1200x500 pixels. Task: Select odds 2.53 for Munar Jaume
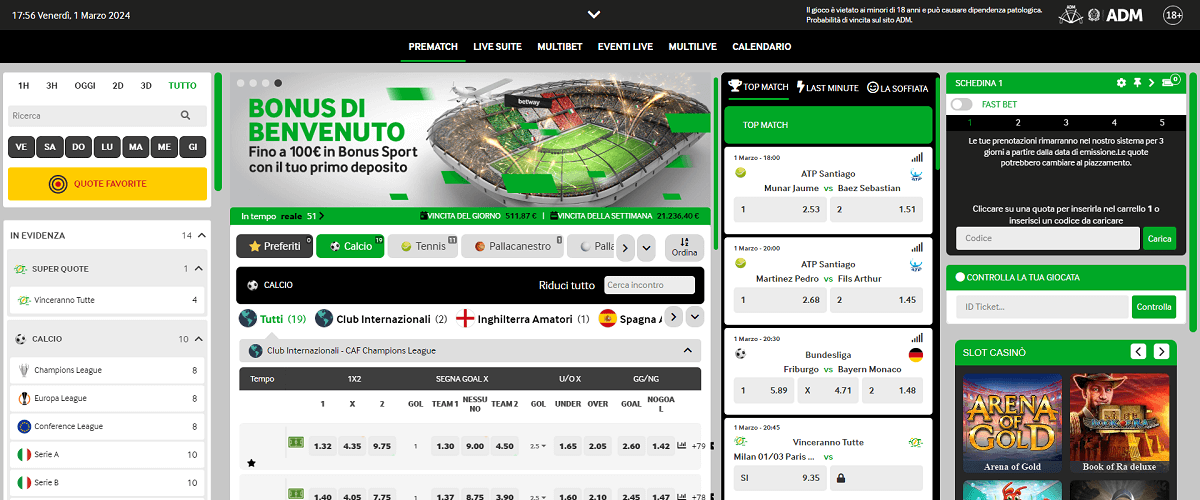coord(779,209)
